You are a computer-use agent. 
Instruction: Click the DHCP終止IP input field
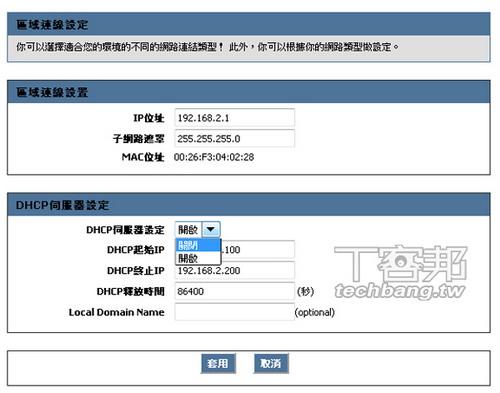(235, 271)
